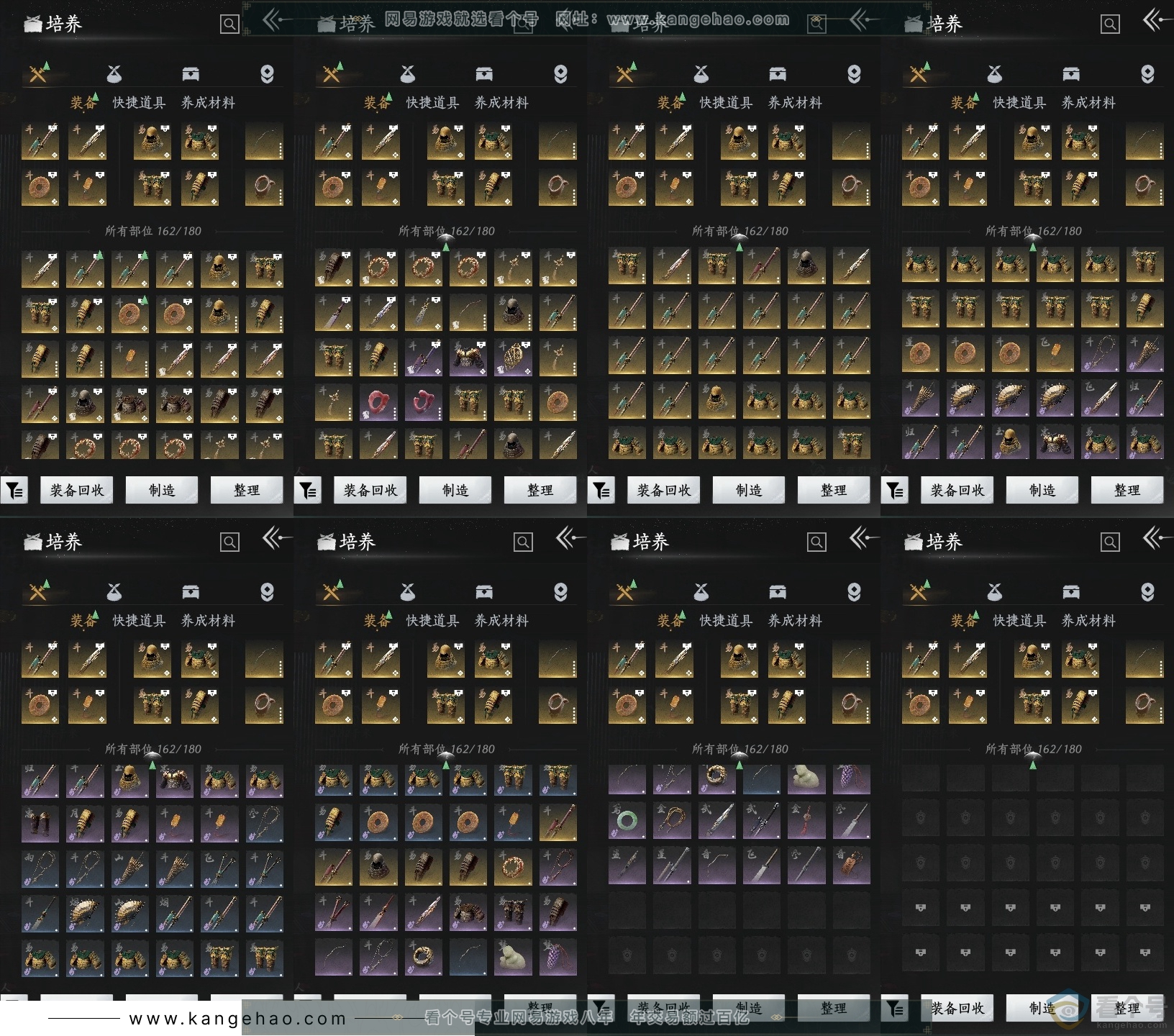Select green jade ring in bottom row third panel
The width and height of the screenshot is (1174, 1036).
coord(627,822)
